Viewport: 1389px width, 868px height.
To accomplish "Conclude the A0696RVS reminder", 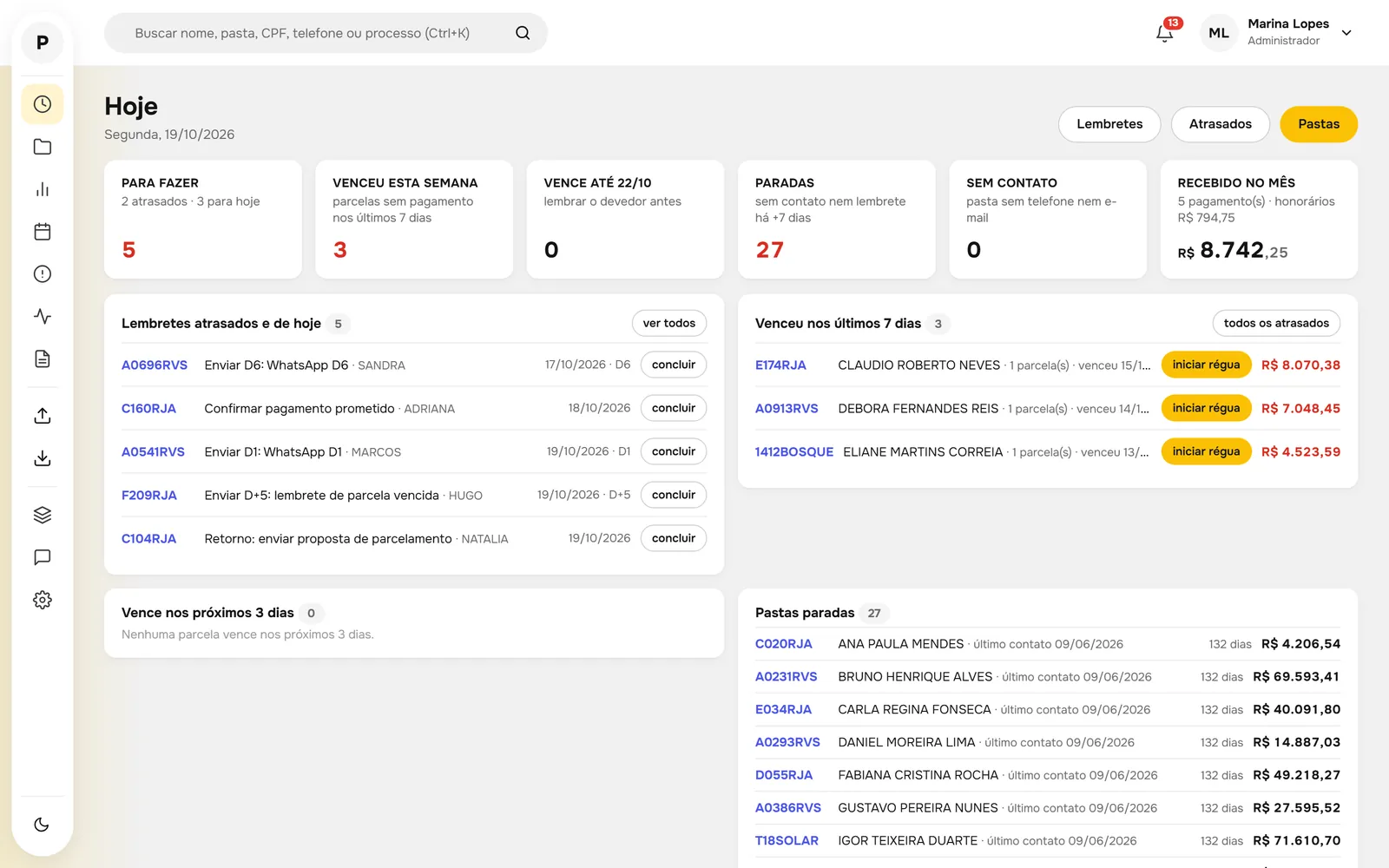I will pyautogui.click(x=674, y=365).
